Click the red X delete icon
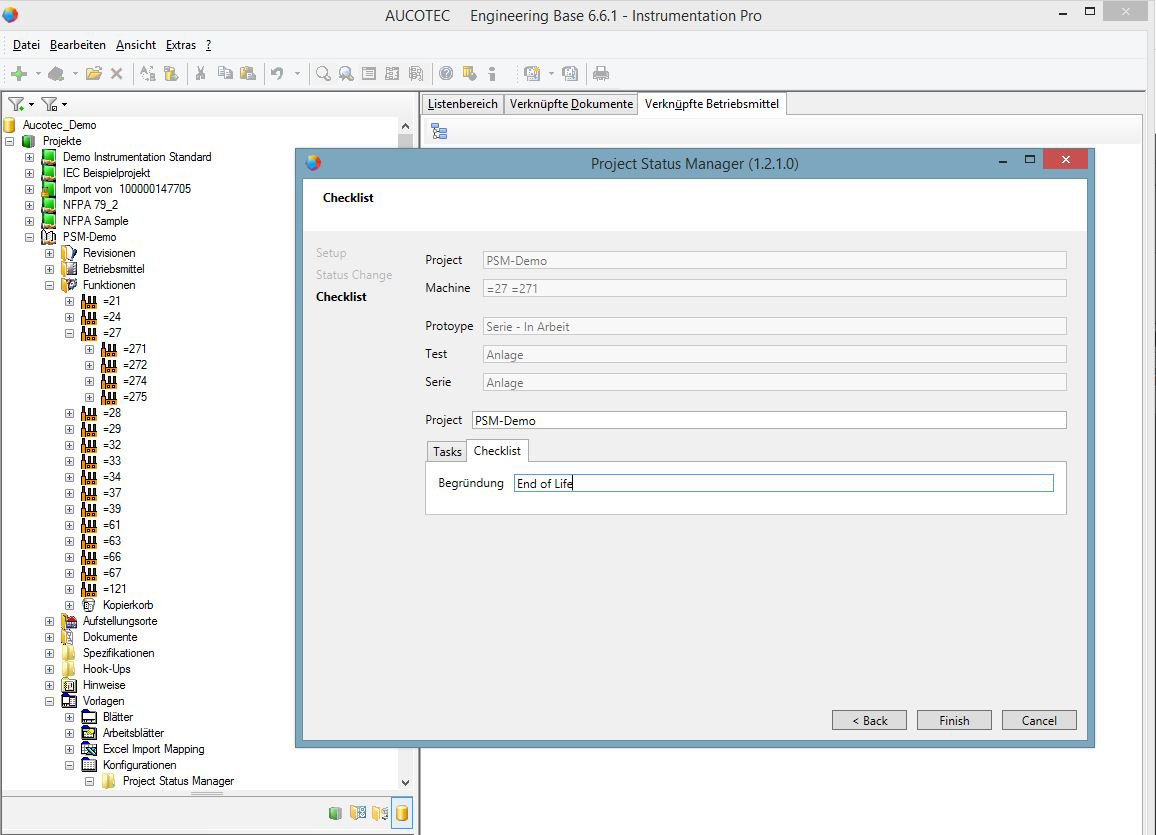The image size is (1156, 835). click(x=118, y=74)
